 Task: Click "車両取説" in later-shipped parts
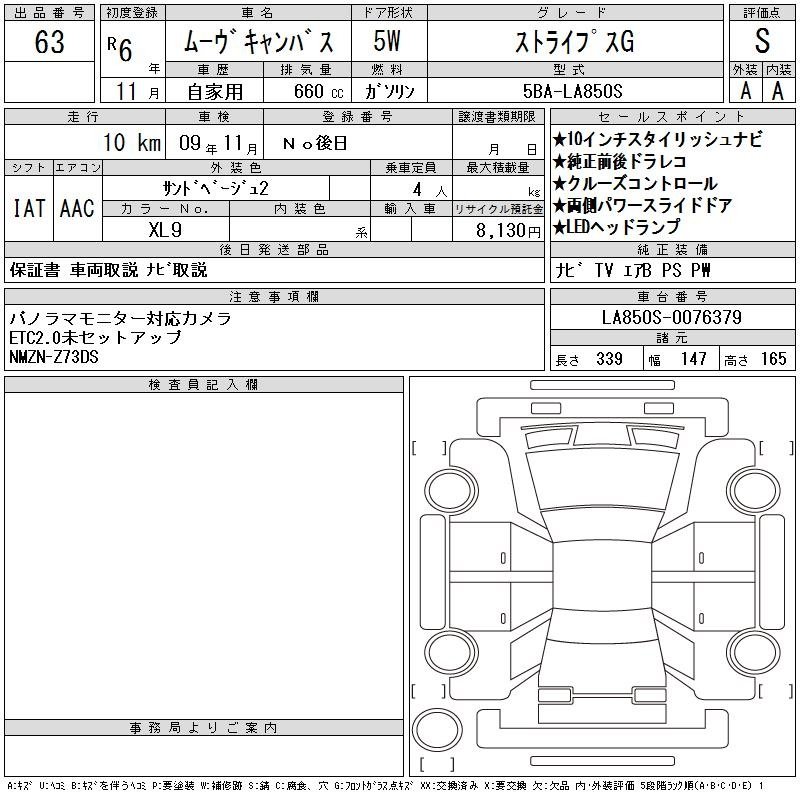click(104, 270)
